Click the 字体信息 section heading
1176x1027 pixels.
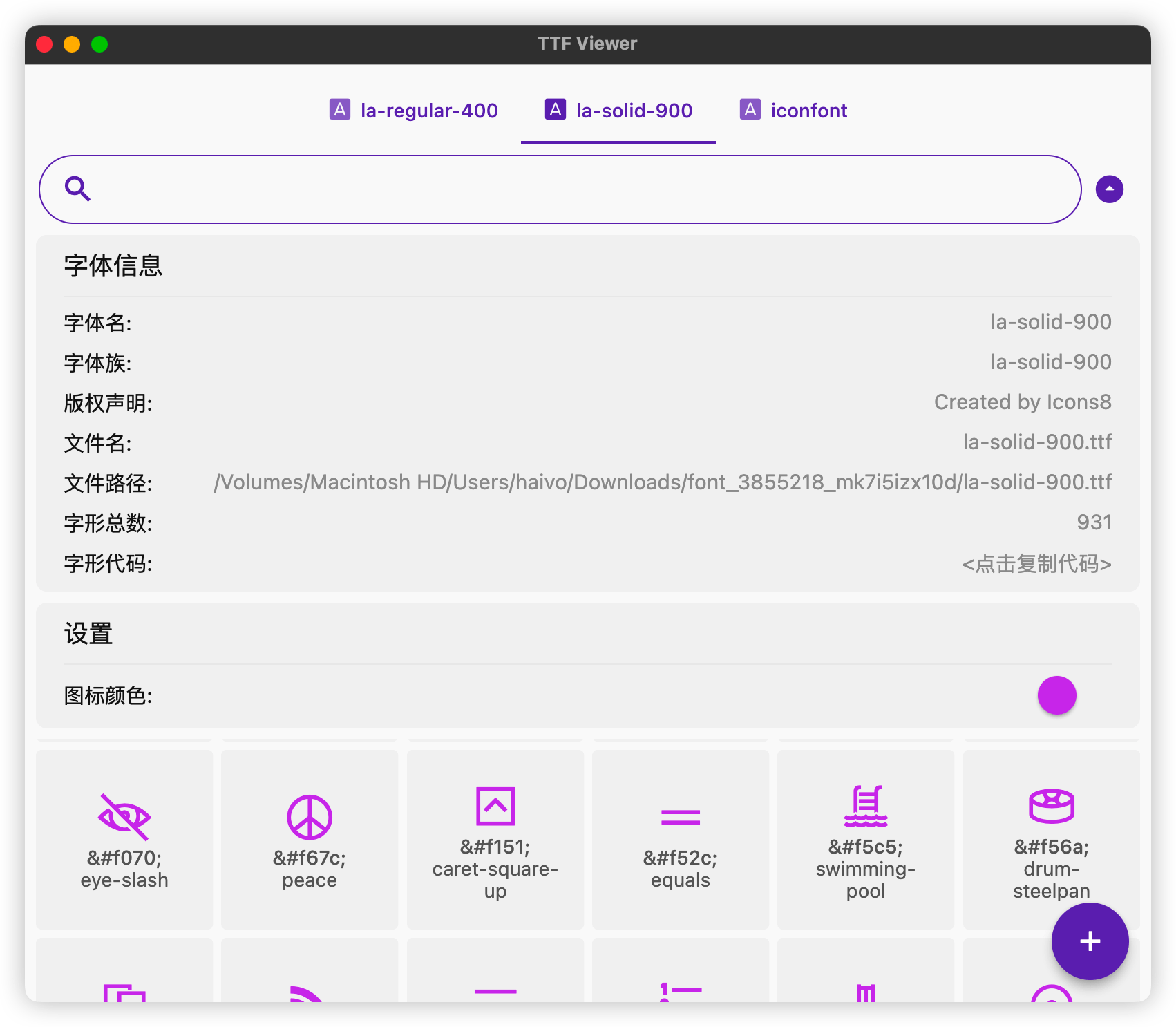point(113,265)
